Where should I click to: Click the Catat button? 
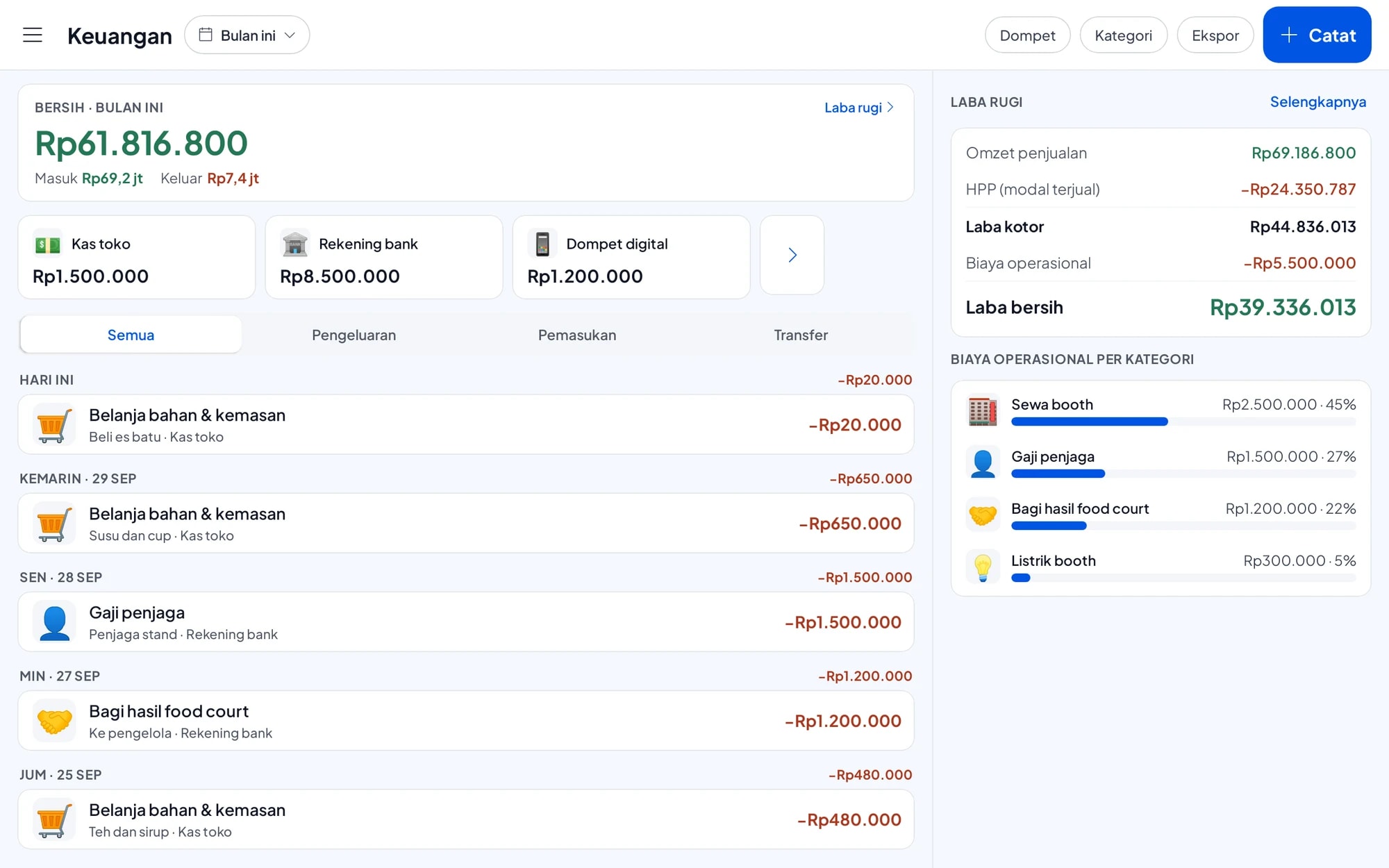click(x=1317, y=35)
